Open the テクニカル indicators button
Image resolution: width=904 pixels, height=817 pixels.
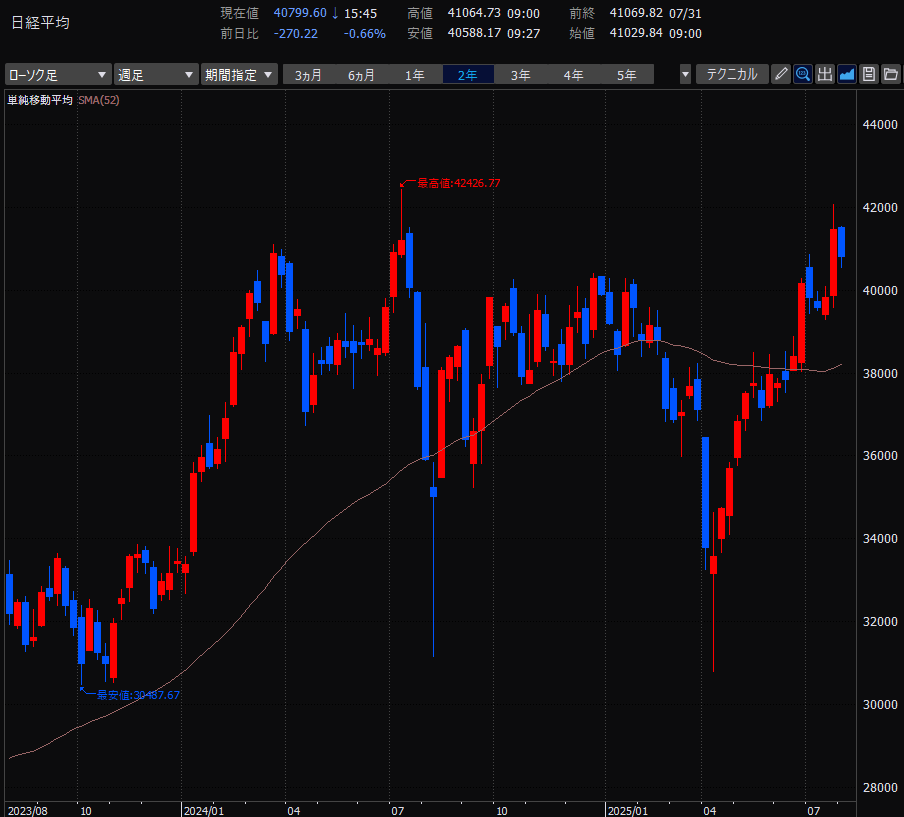coord(732,74)
